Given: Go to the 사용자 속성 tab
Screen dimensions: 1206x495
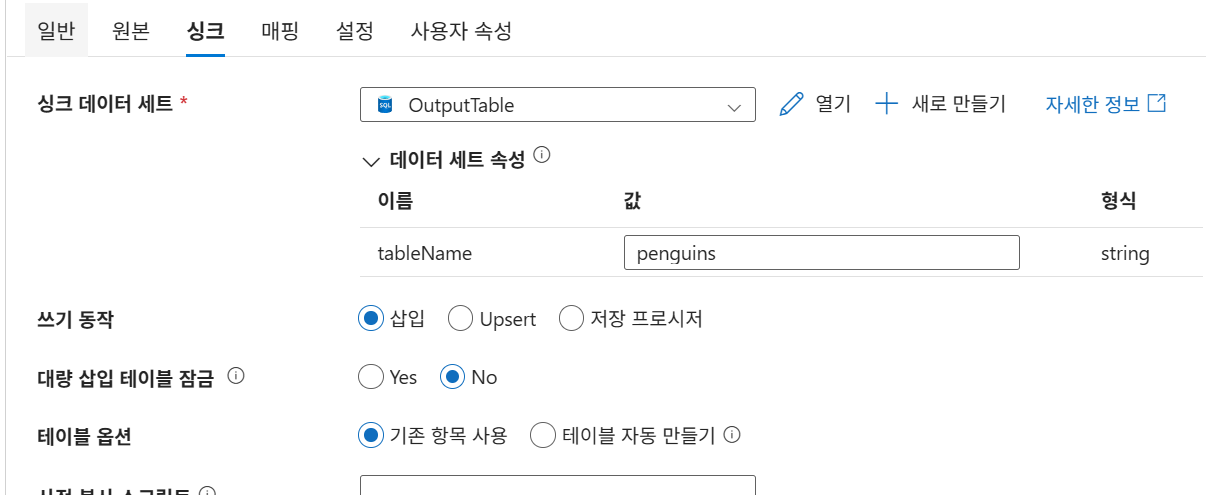Looking at the screenshot, I should coord(461,30).
